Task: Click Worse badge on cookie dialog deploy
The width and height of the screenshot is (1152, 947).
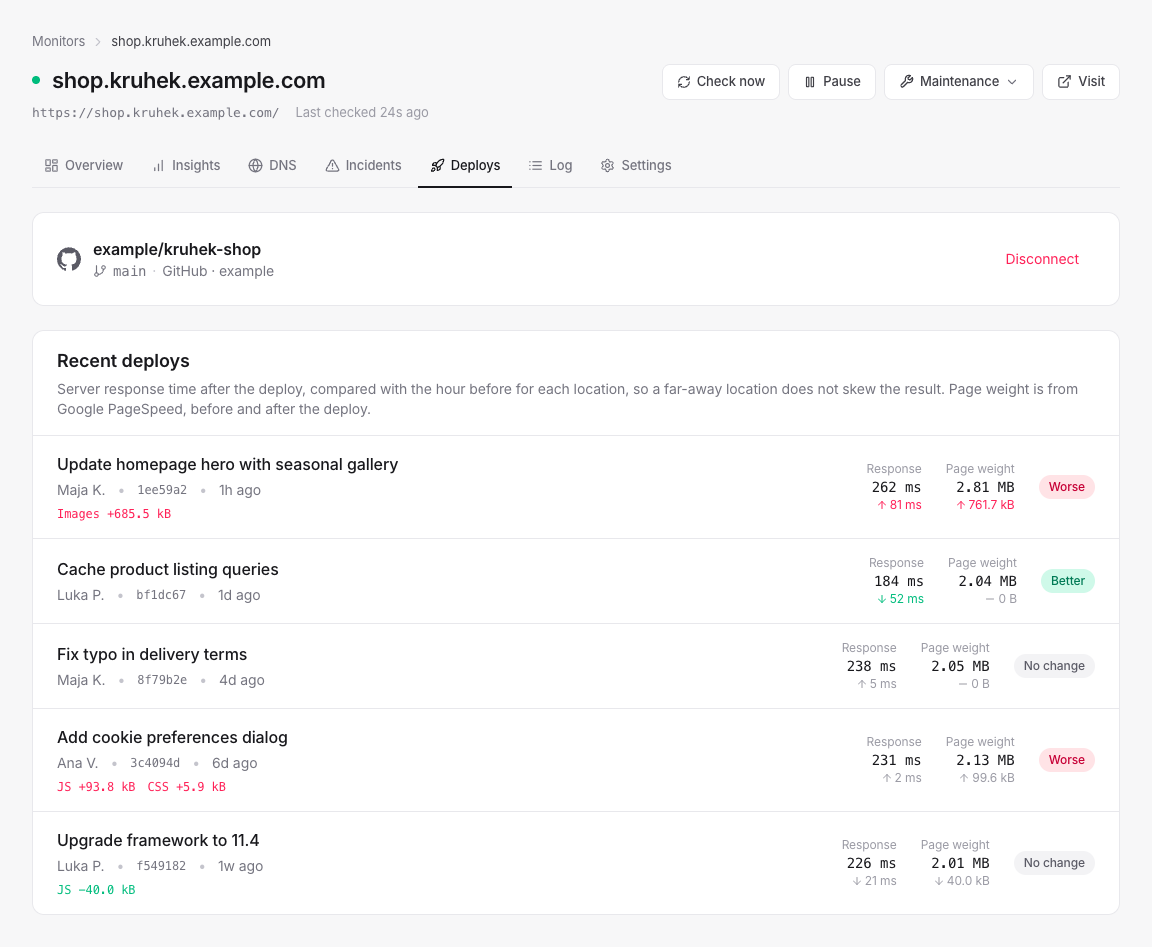Action: [1067, 760]
